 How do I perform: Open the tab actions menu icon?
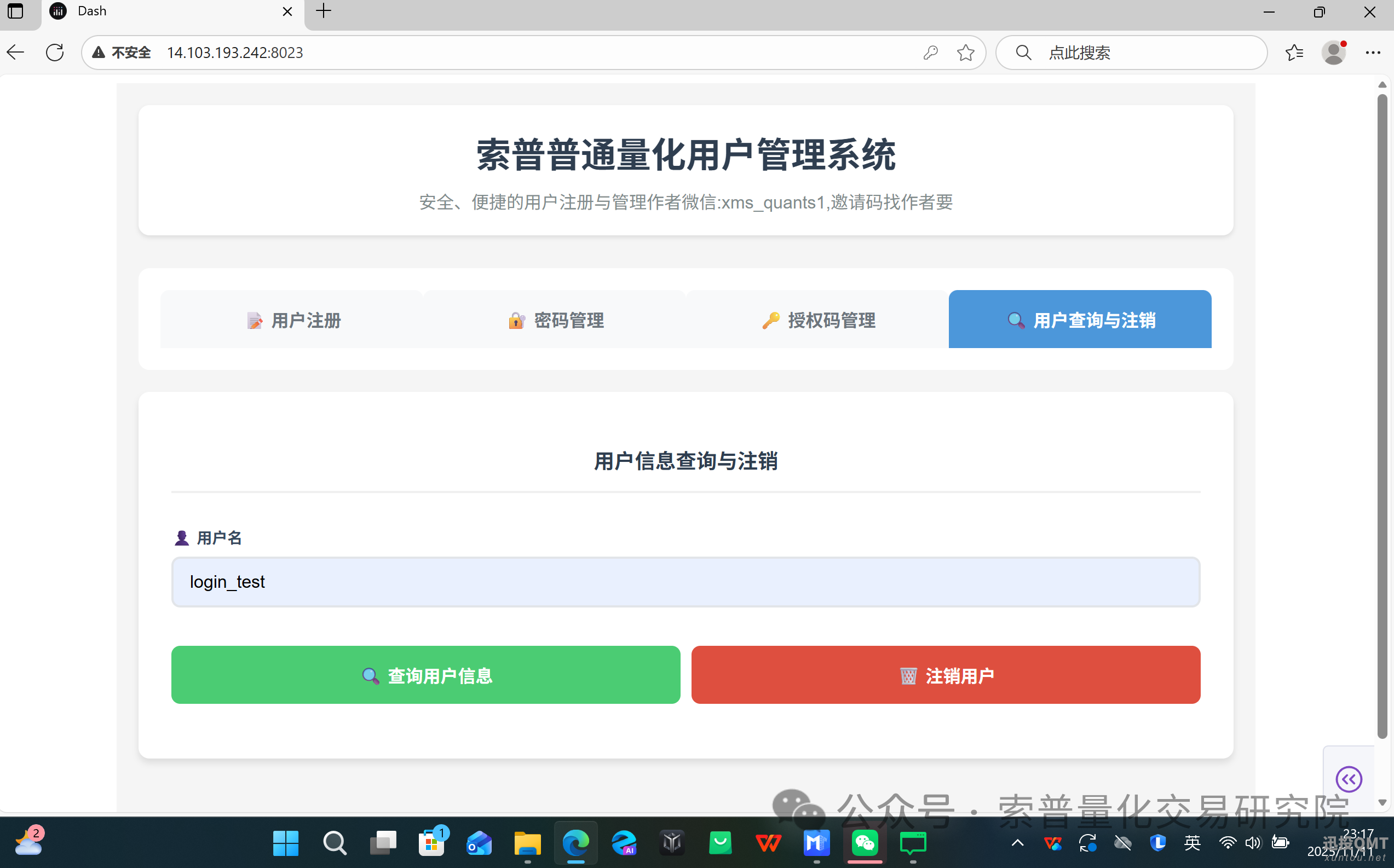tap(15, 11)
